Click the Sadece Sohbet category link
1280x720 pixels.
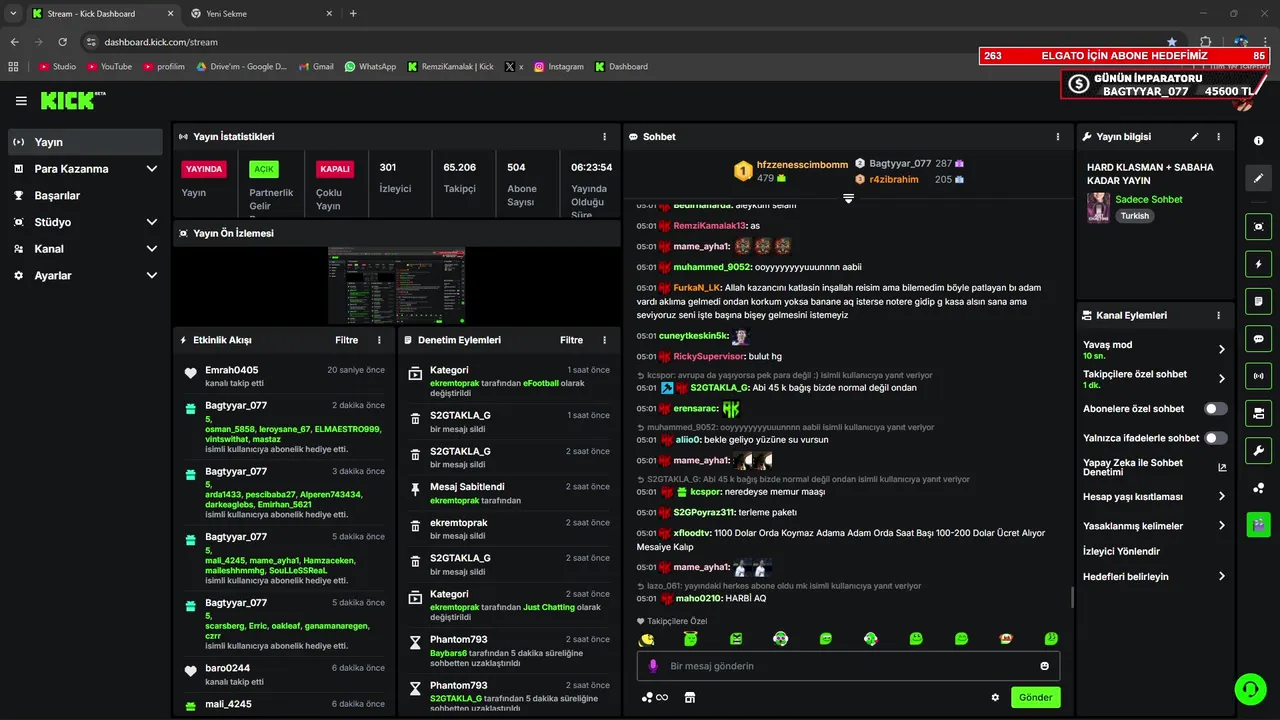(x=1149, y=199)
